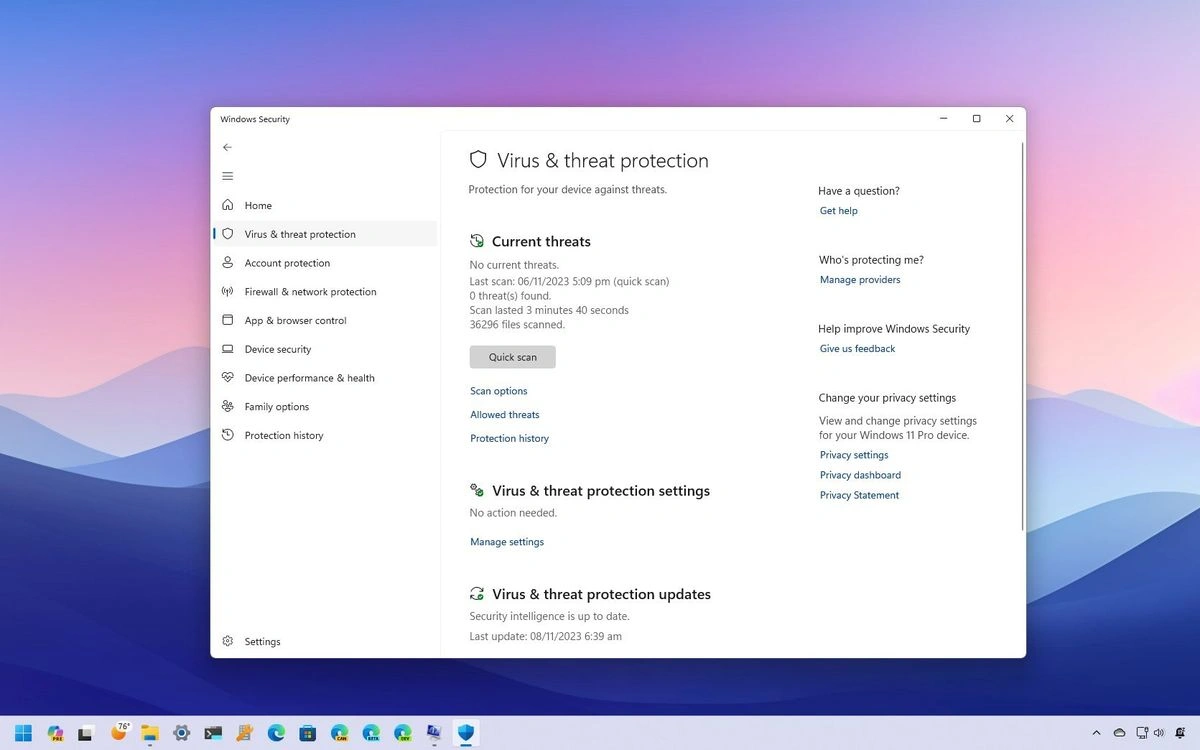Viewport: 1200px width, 750px height.
Task: Launch Microsoft Edge from the taskbar
Action: [x=275, y=733]
